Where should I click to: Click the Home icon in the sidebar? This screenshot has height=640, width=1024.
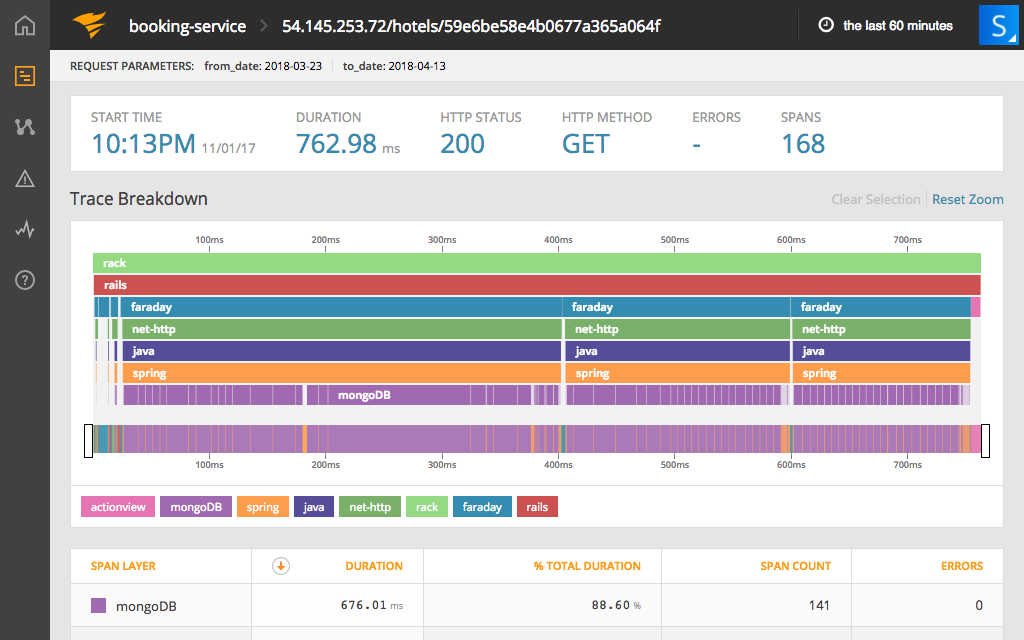tap(24, 26)
